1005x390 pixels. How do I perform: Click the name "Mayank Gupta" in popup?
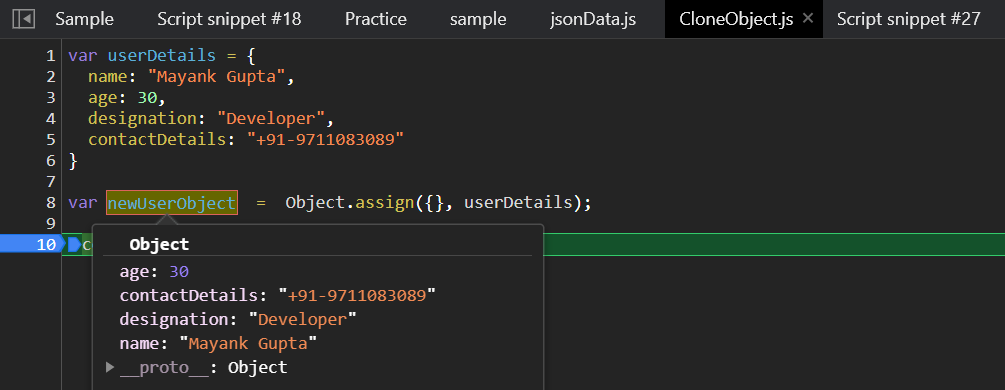tap(248, 343)
